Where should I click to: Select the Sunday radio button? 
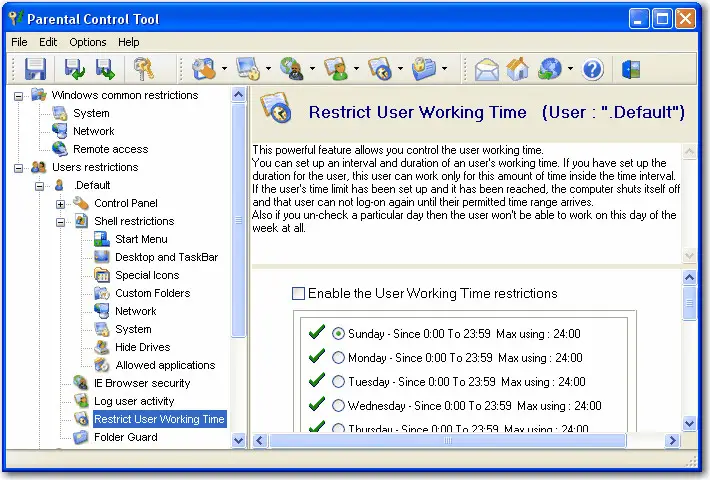coord(338,334)
